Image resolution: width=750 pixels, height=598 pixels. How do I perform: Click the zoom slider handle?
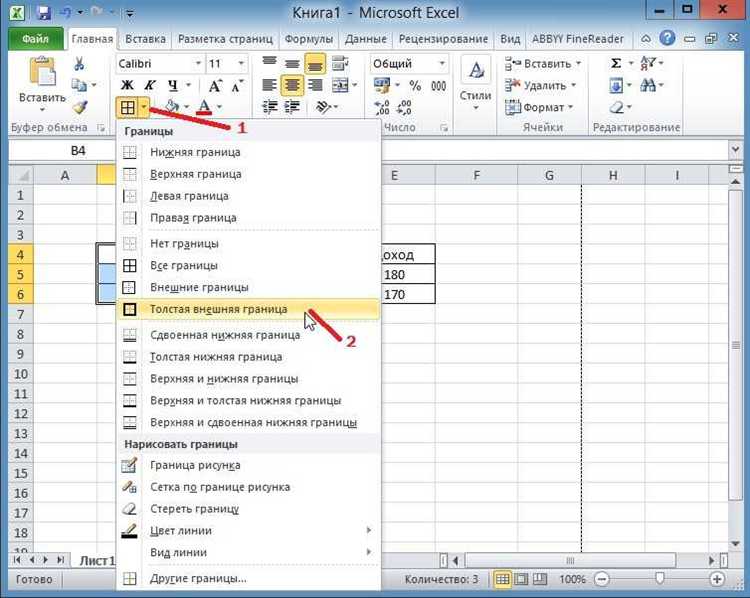pyautogui.click(x=660, y=579)
